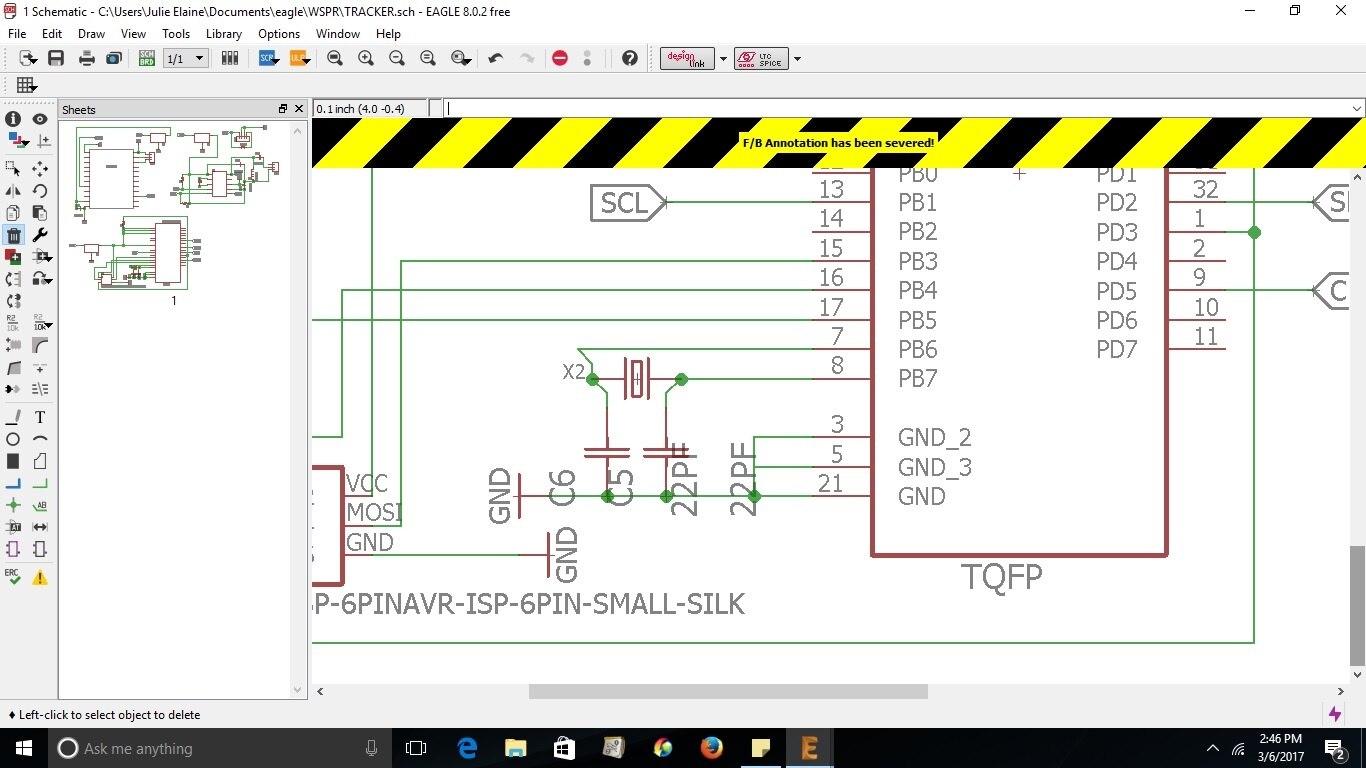
Task: Expand the command line history dropdown
Action: pyautogui.click(x=1356, y=108)
